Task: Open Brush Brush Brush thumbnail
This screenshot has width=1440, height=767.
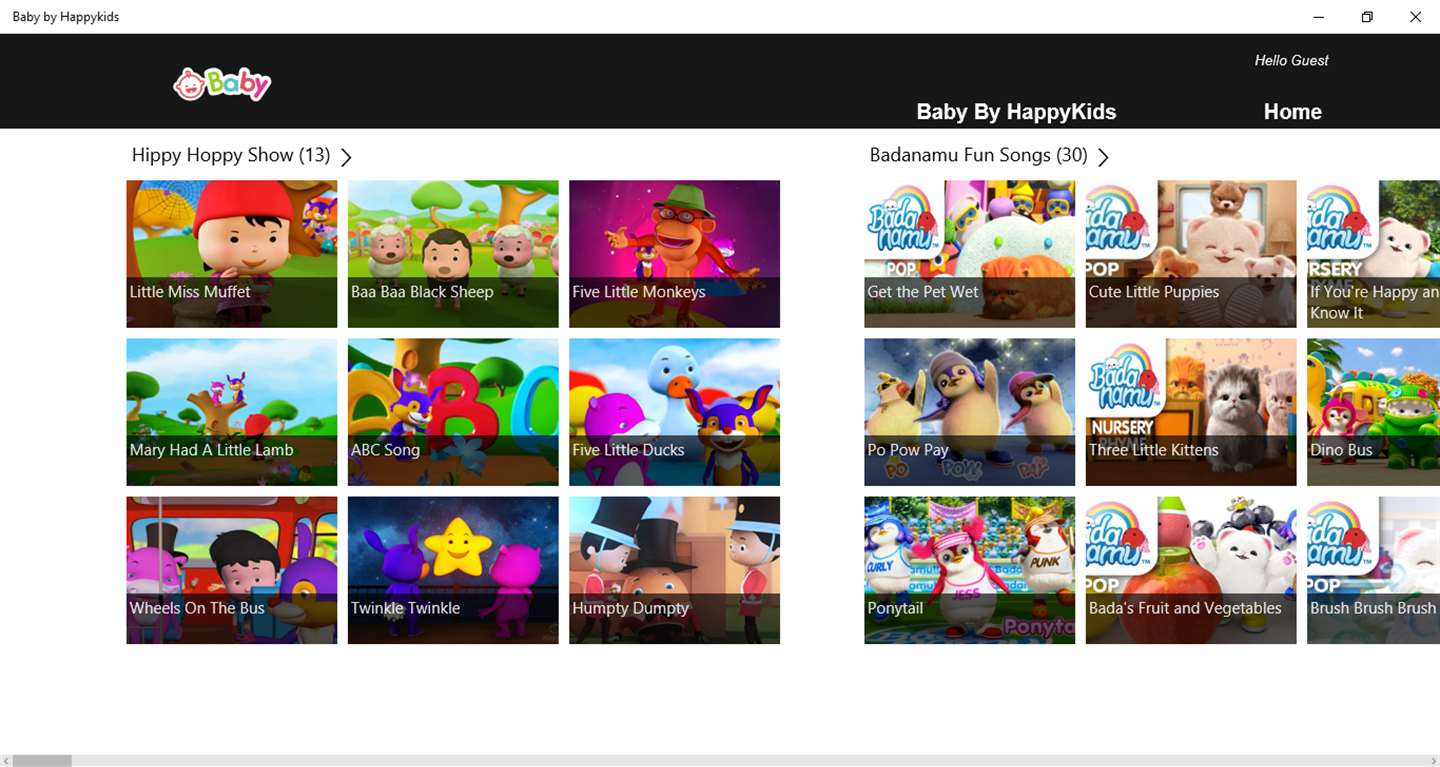Action: coord(1373,570)
